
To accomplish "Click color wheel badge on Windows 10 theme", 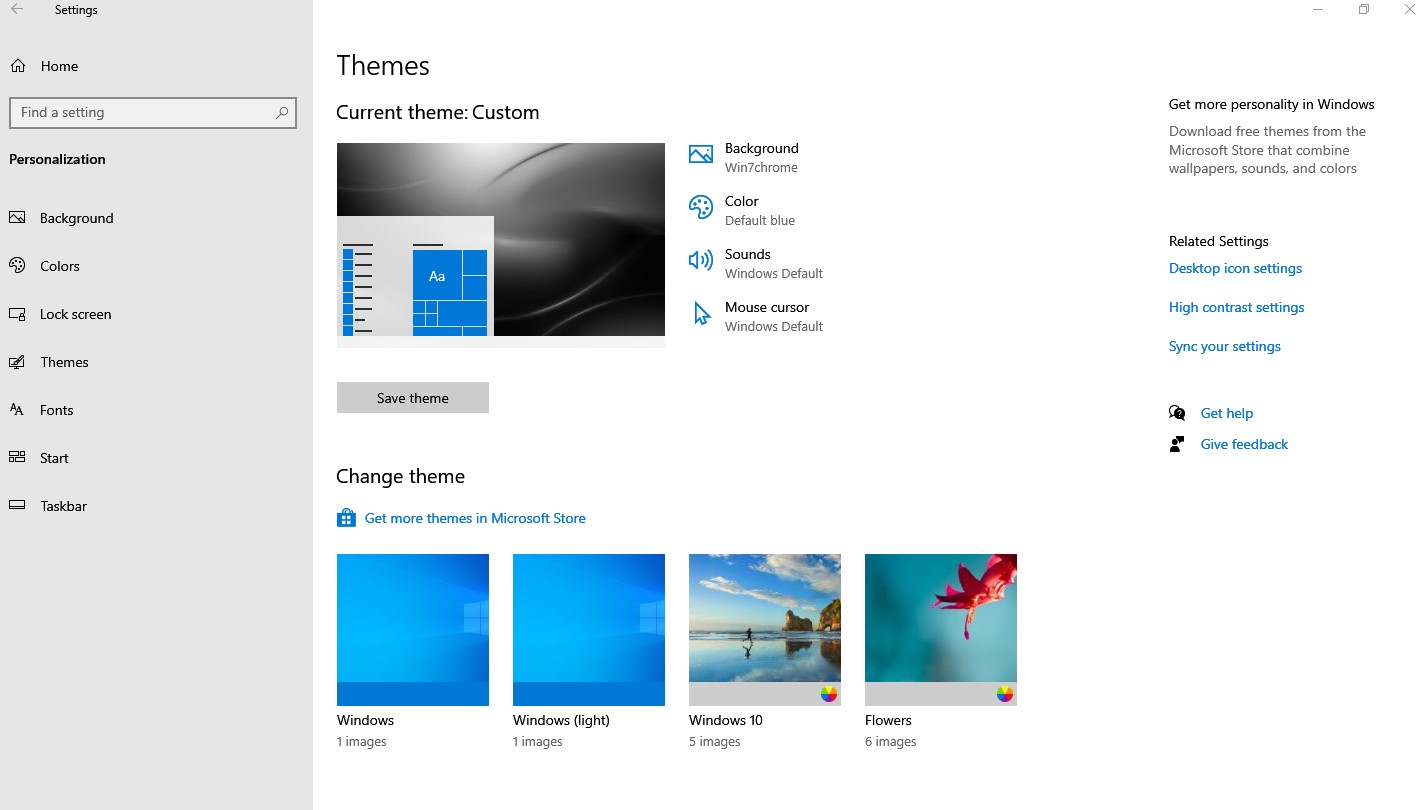I will [829, 694].
